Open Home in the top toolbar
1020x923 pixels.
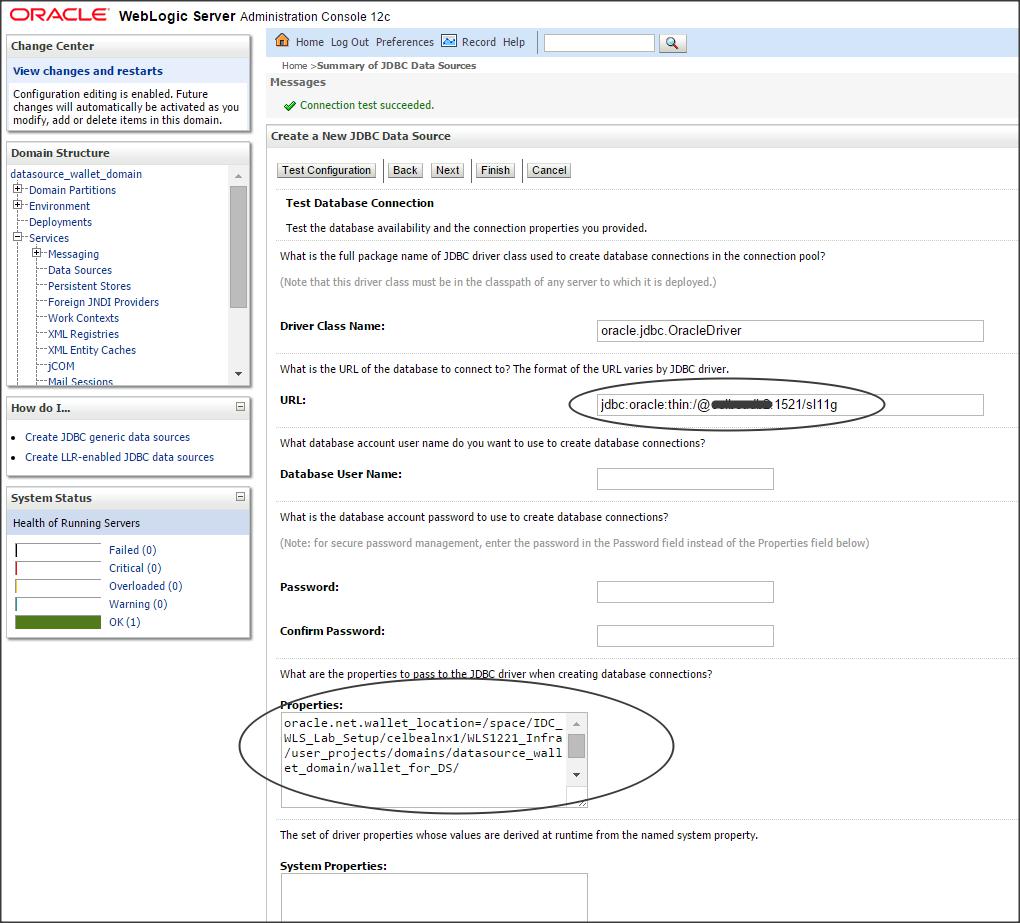(310, 42)
